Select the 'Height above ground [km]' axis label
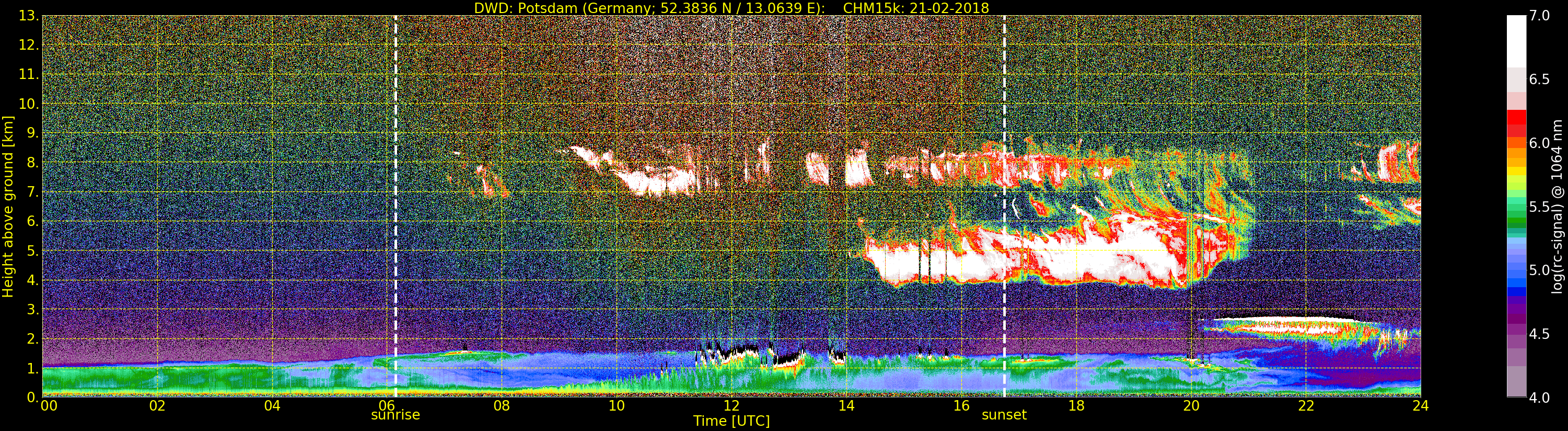Viewport: 1568px width, 431px height. [x=8, y=207]
